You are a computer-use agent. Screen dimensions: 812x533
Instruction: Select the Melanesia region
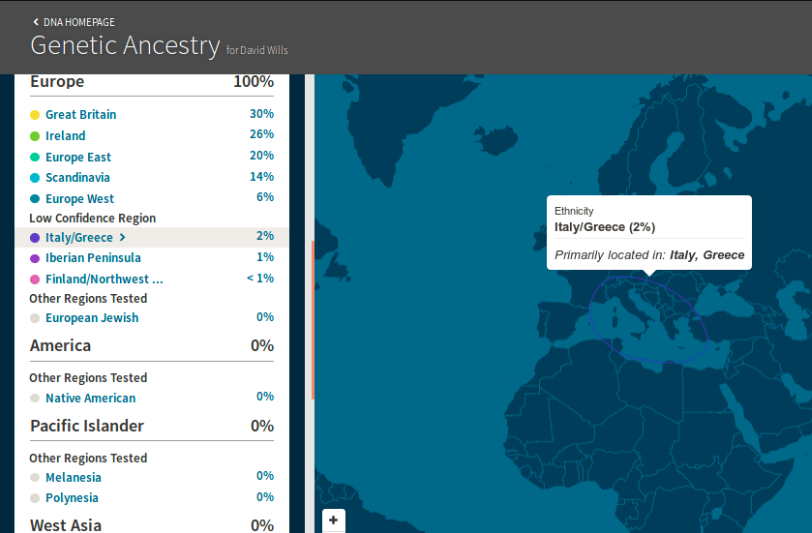pos(73,477)
